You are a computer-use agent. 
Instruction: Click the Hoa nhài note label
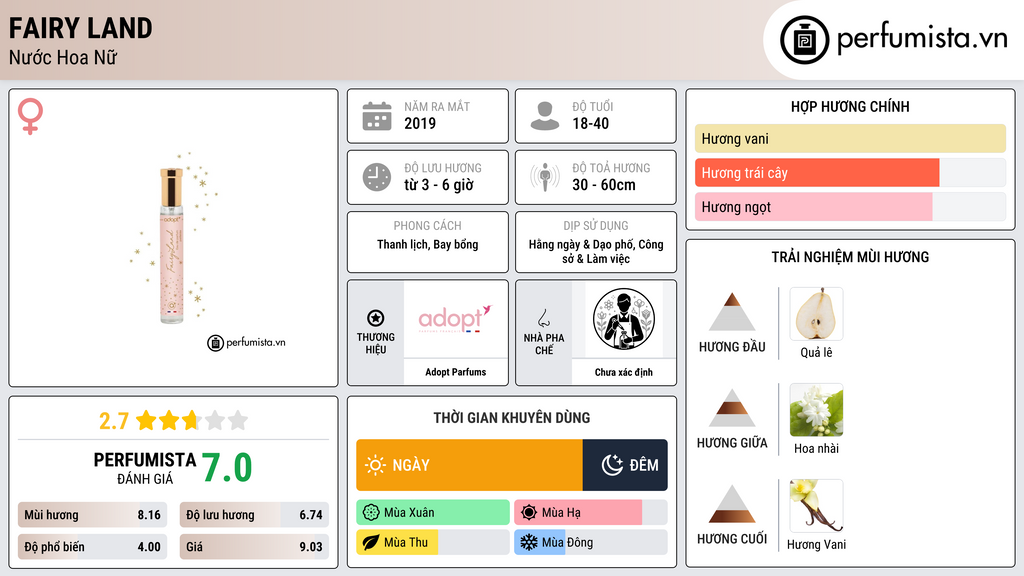pyautogui.click(x=816, y=449)
